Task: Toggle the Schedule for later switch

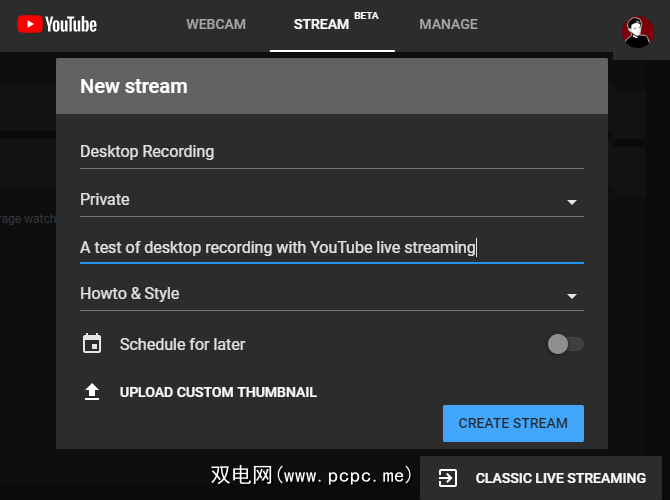Action: point(565,344)
